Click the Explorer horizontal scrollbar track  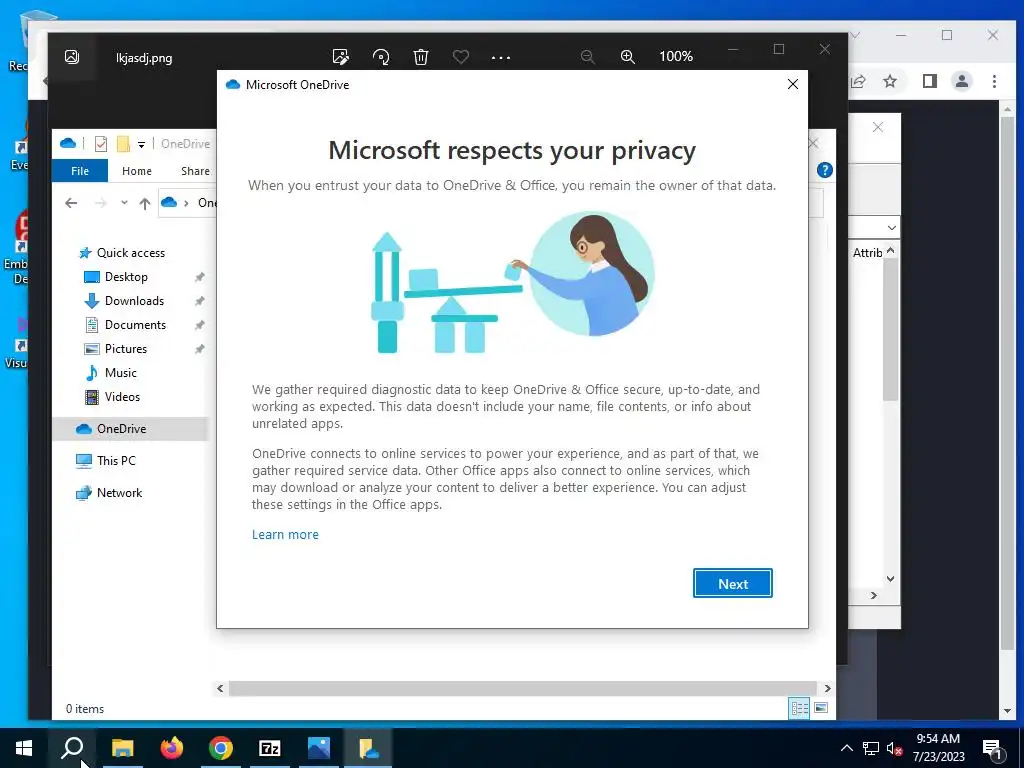pos(522,688)
